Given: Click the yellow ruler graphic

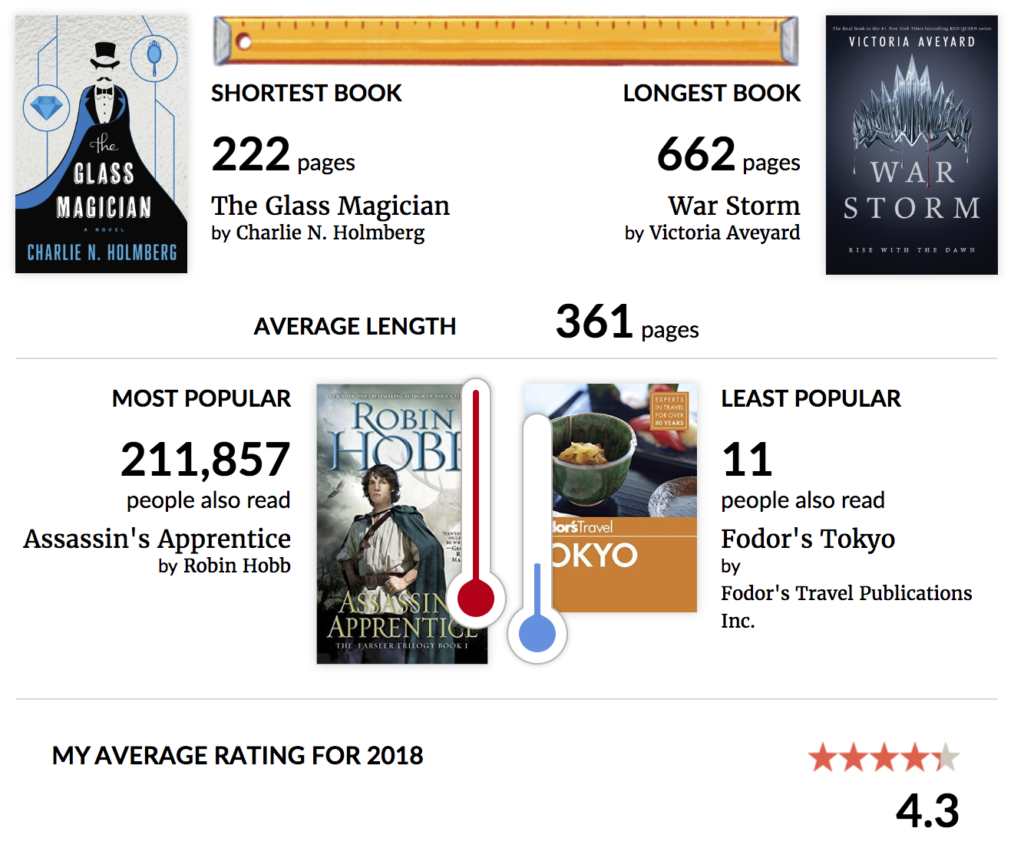Looking at the screenshot, I should (506, 41).
